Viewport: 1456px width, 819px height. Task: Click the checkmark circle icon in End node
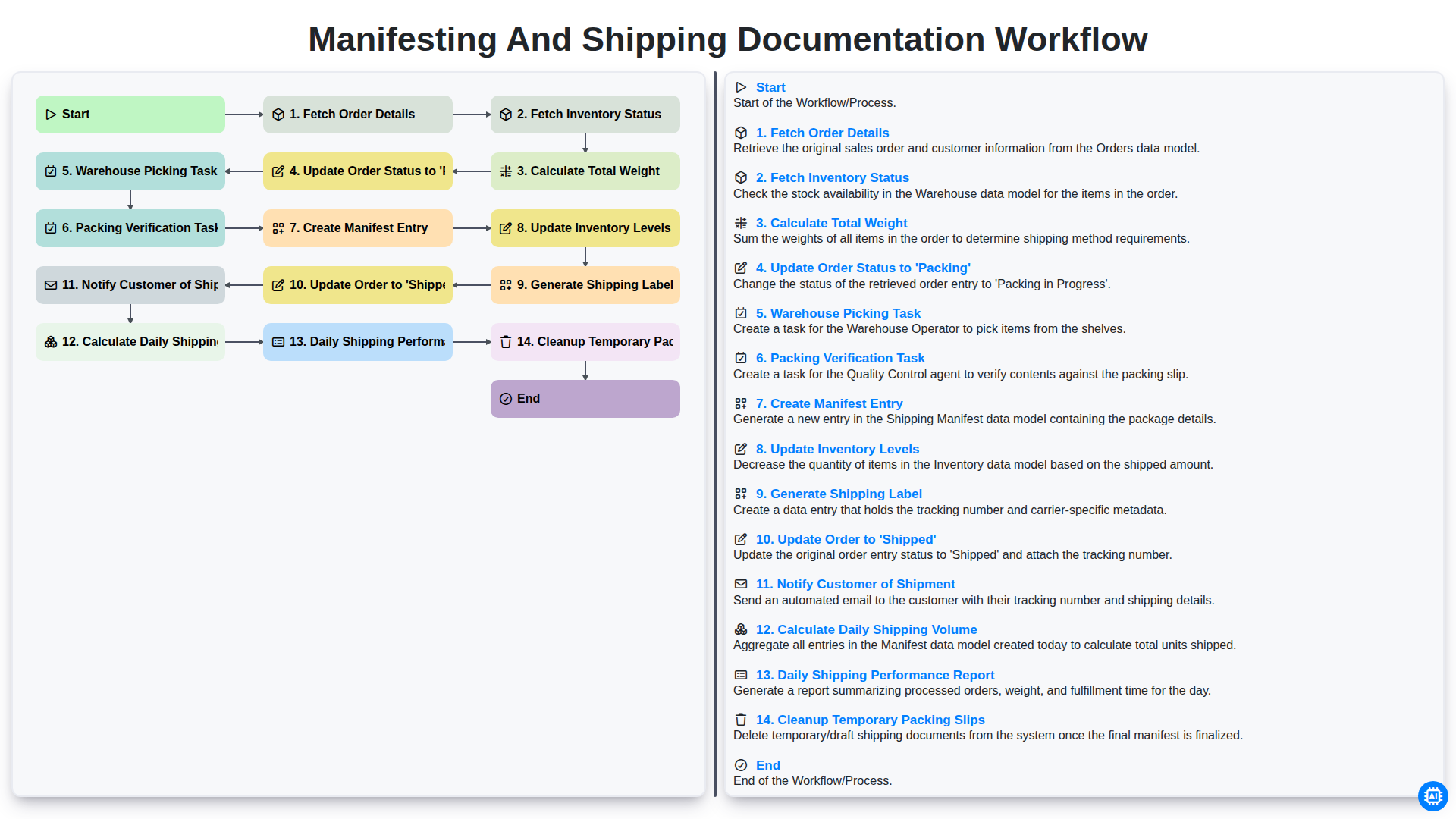(x=506, y=399)
